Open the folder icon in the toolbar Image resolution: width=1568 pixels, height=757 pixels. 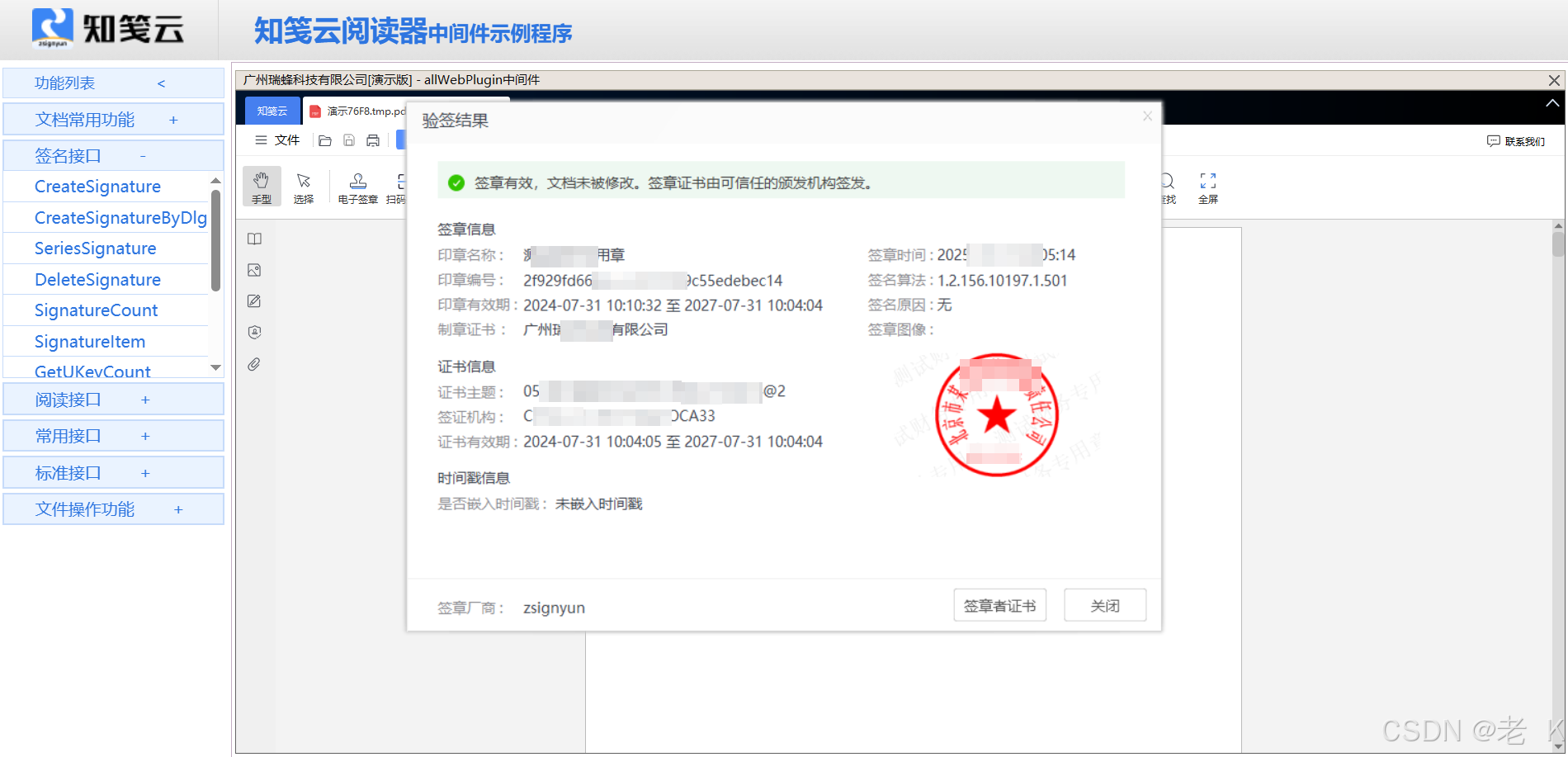(325, 140)
